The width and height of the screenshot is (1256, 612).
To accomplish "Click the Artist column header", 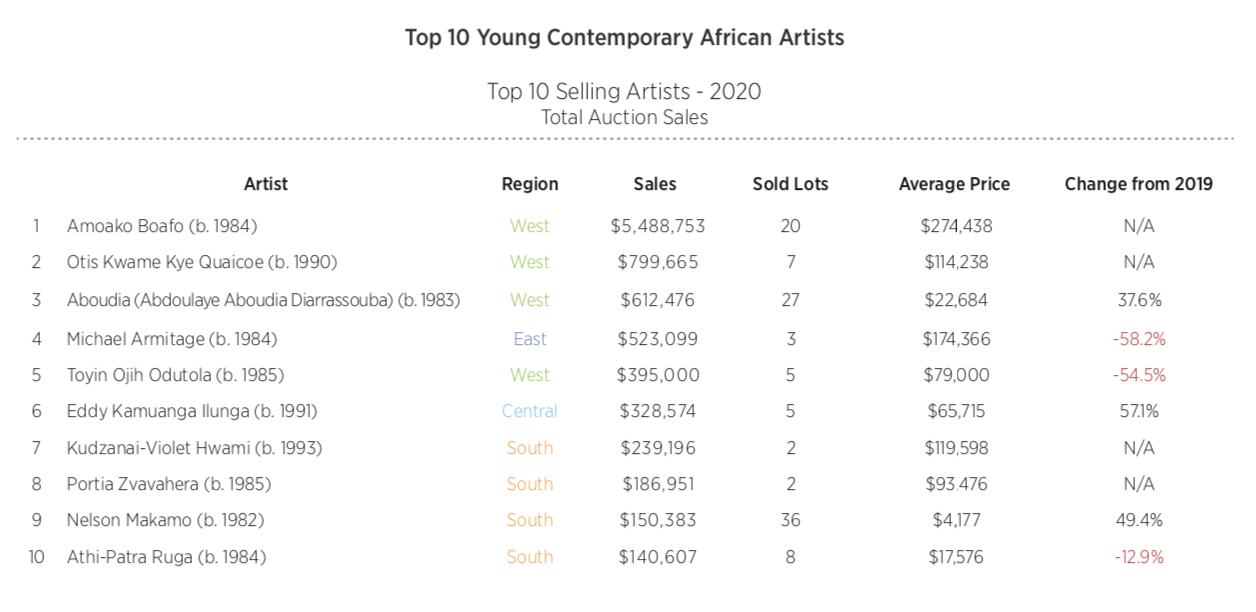I will click(x=265, y=184).
